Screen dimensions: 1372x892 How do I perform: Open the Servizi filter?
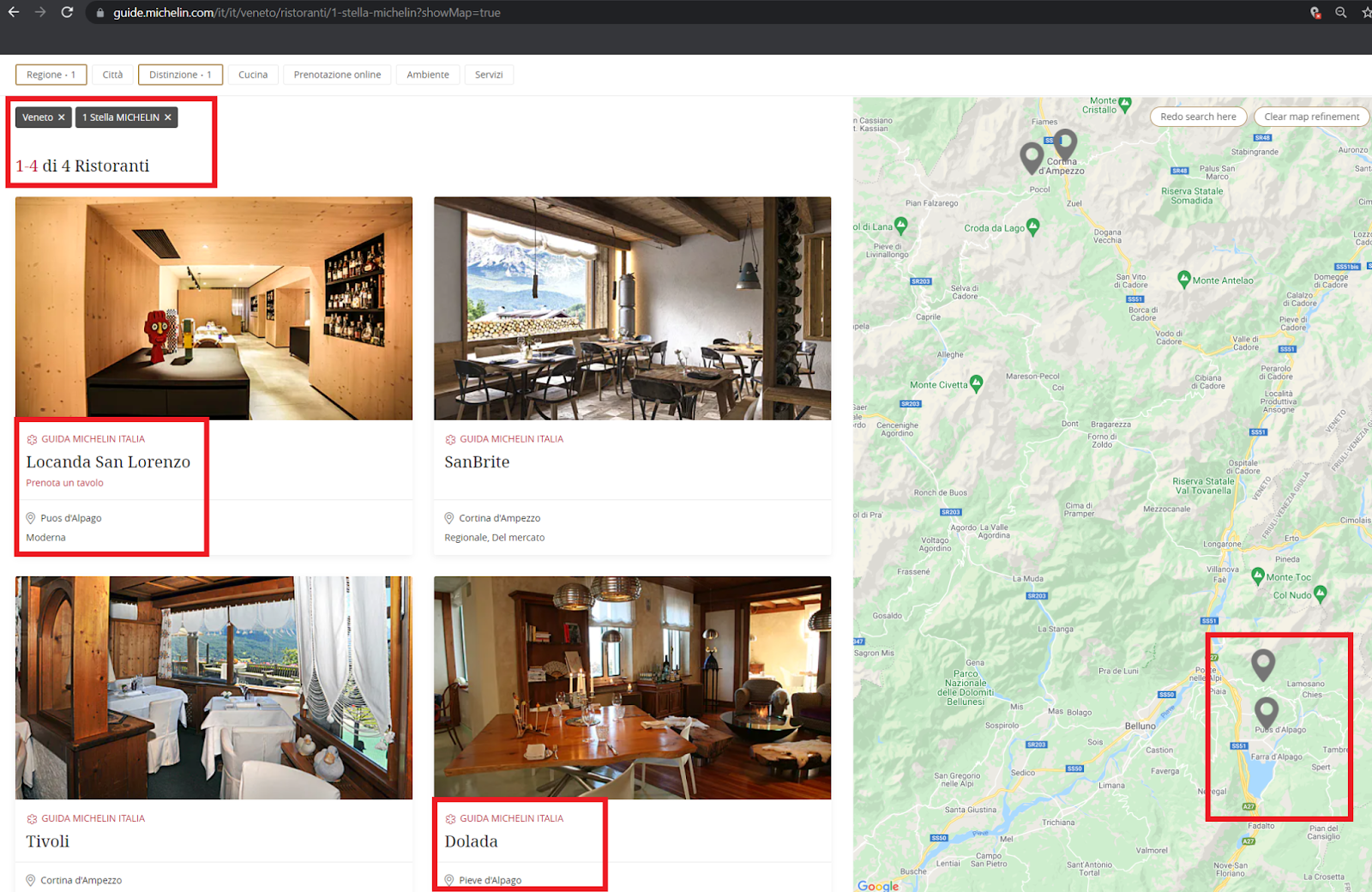coord(489,75)
